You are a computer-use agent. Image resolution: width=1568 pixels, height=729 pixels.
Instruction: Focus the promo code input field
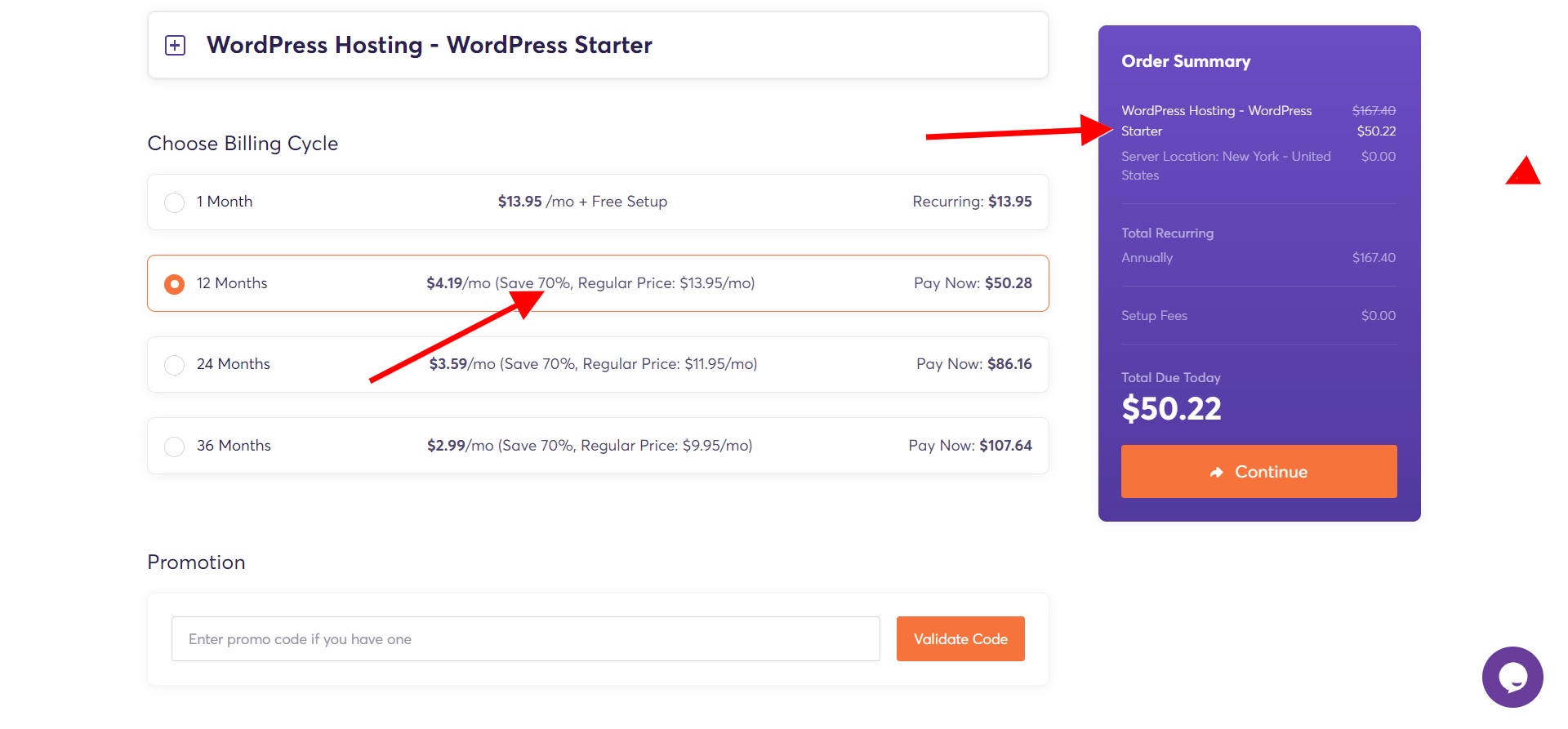pos(525,638)
